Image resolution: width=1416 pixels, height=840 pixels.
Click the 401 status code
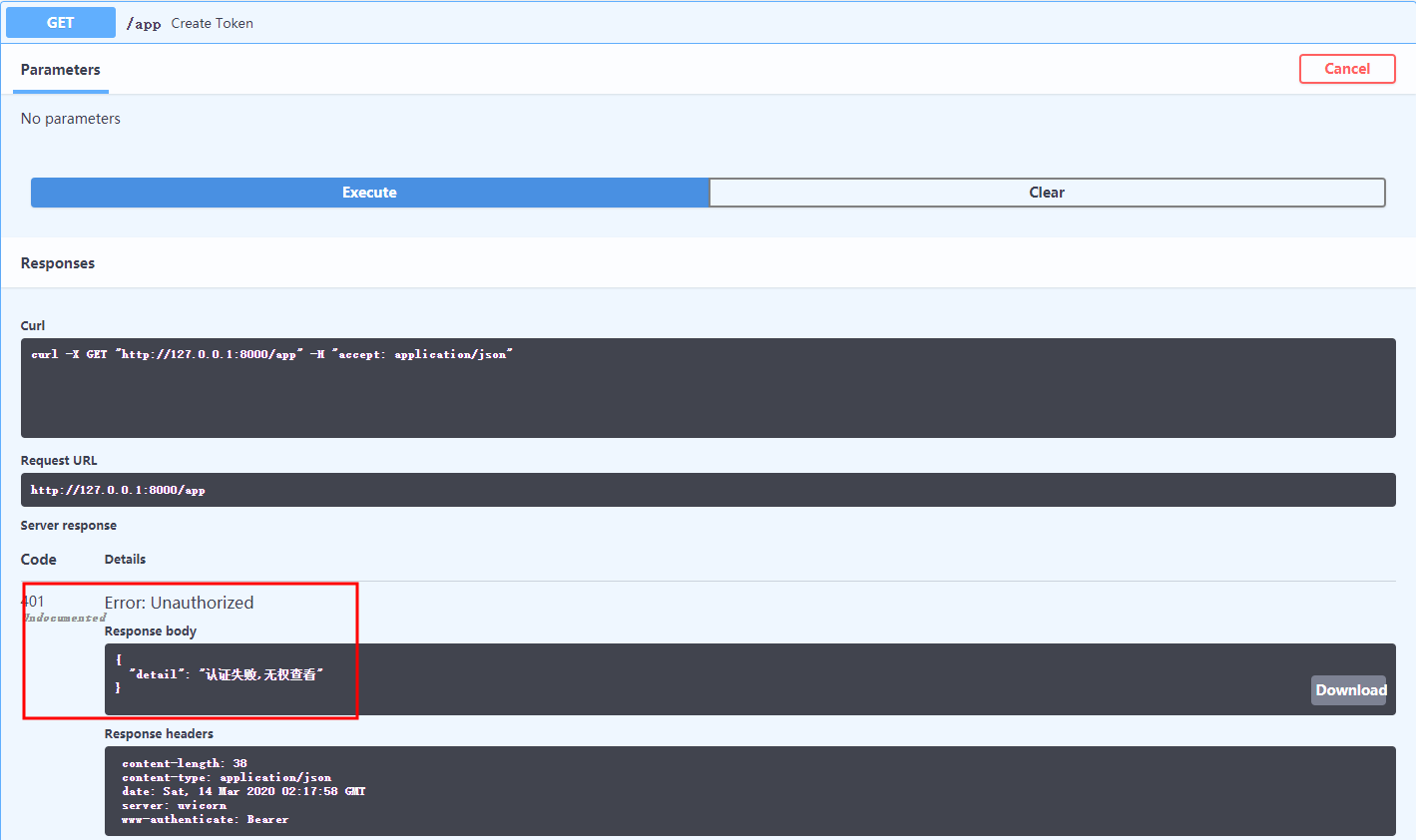(x=33, y=601)
